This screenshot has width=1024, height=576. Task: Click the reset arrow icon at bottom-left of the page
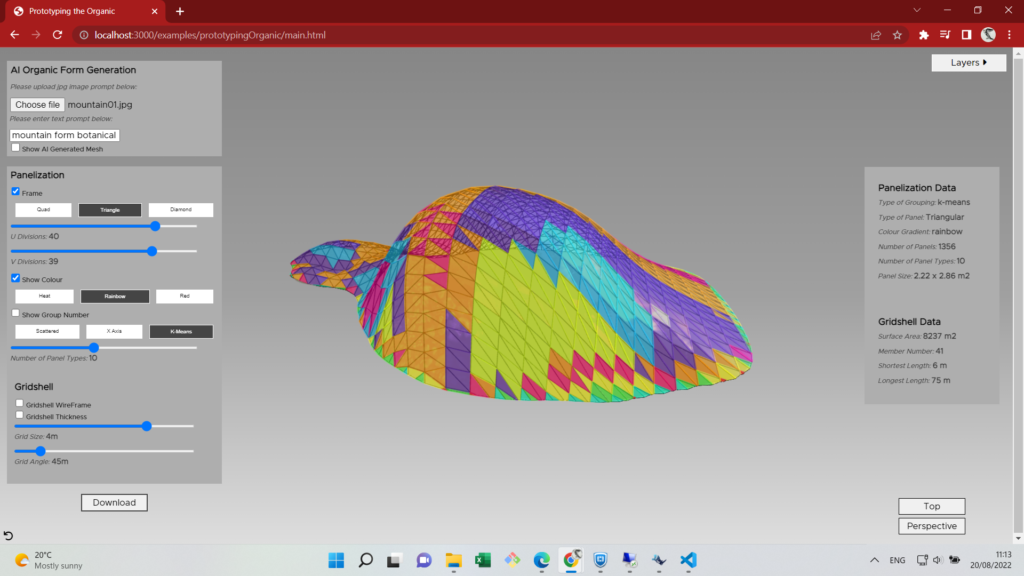click(x=9, y=537)
